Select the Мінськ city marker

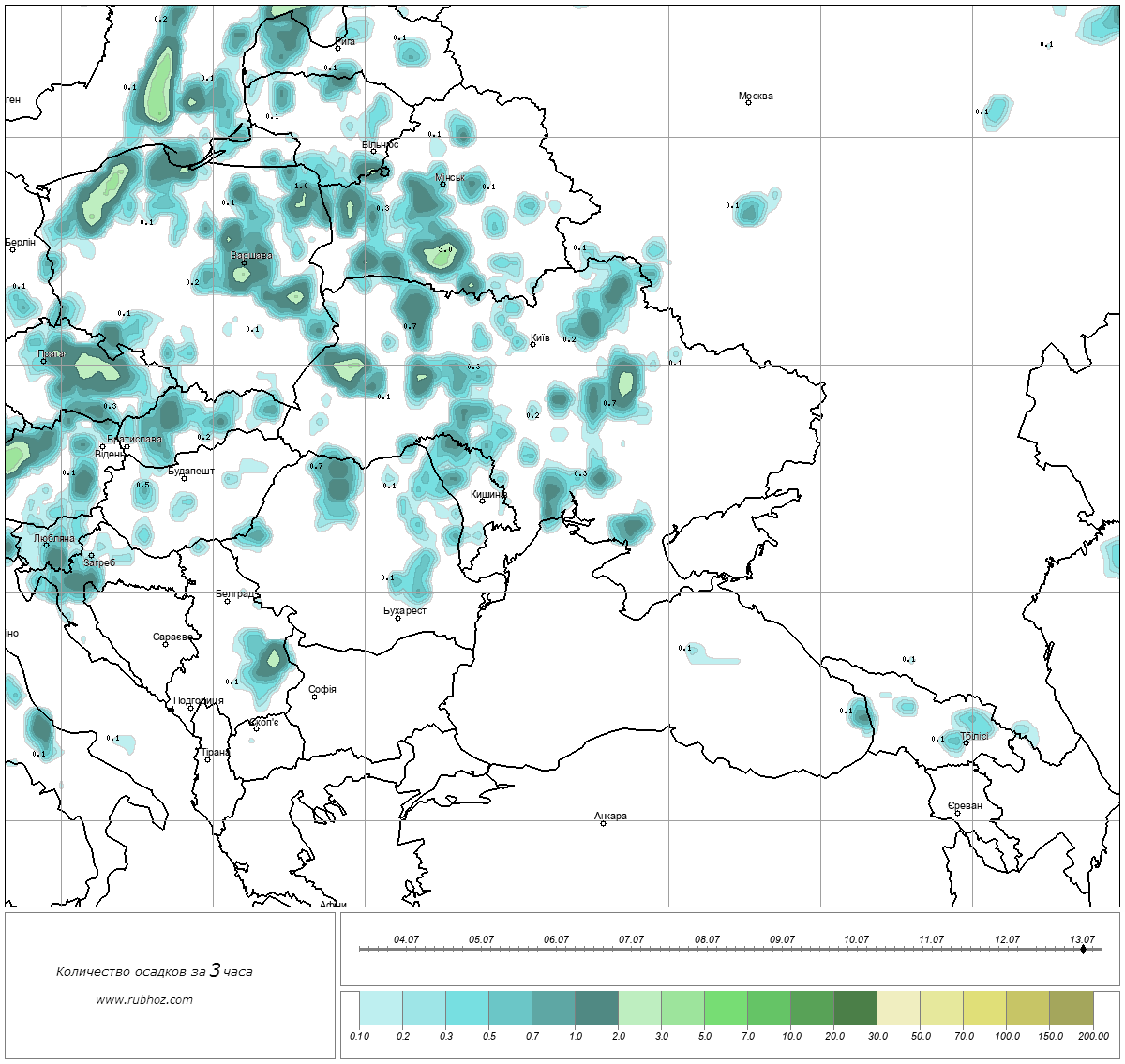point(443,185)
